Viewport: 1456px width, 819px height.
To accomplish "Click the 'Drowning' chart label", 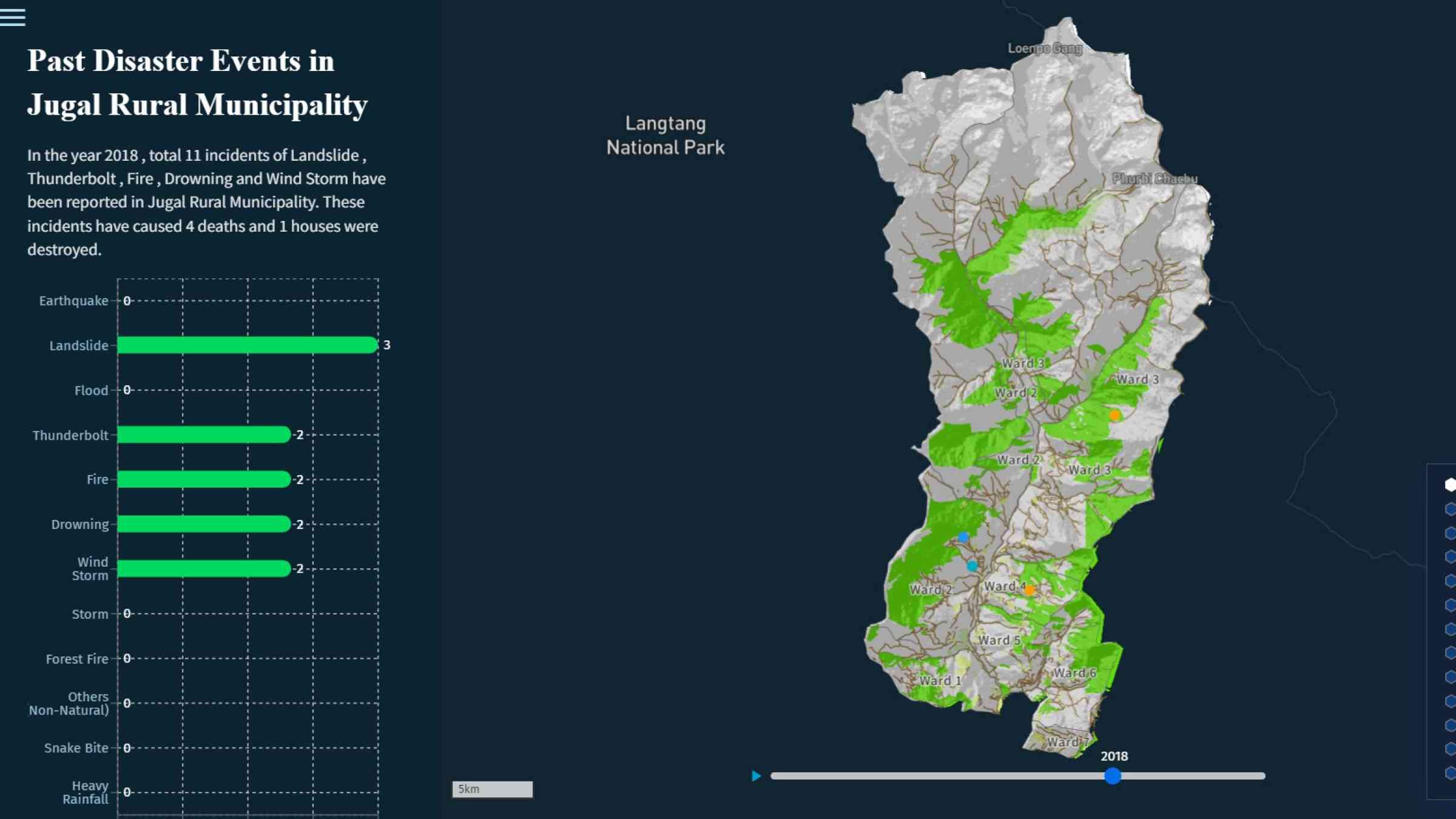I will [79, 525].
